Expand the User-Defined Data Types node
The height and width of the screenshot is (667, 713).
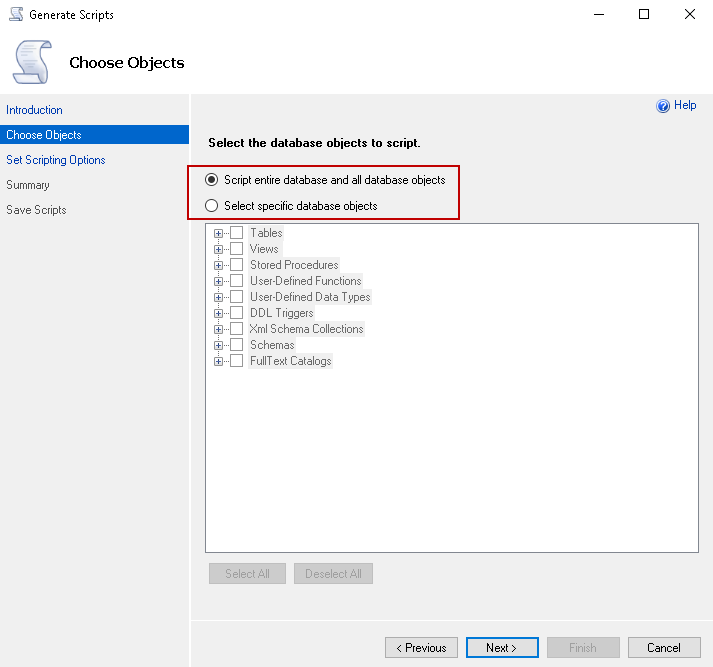(x=218, y=297)
